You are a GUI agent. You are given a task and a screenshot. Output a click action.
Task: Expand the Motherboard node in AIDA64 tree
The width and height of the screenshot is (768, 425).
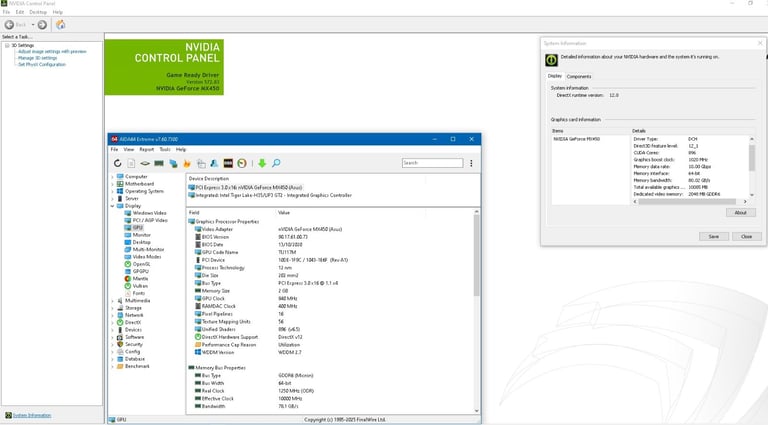(x=113, y=184)
